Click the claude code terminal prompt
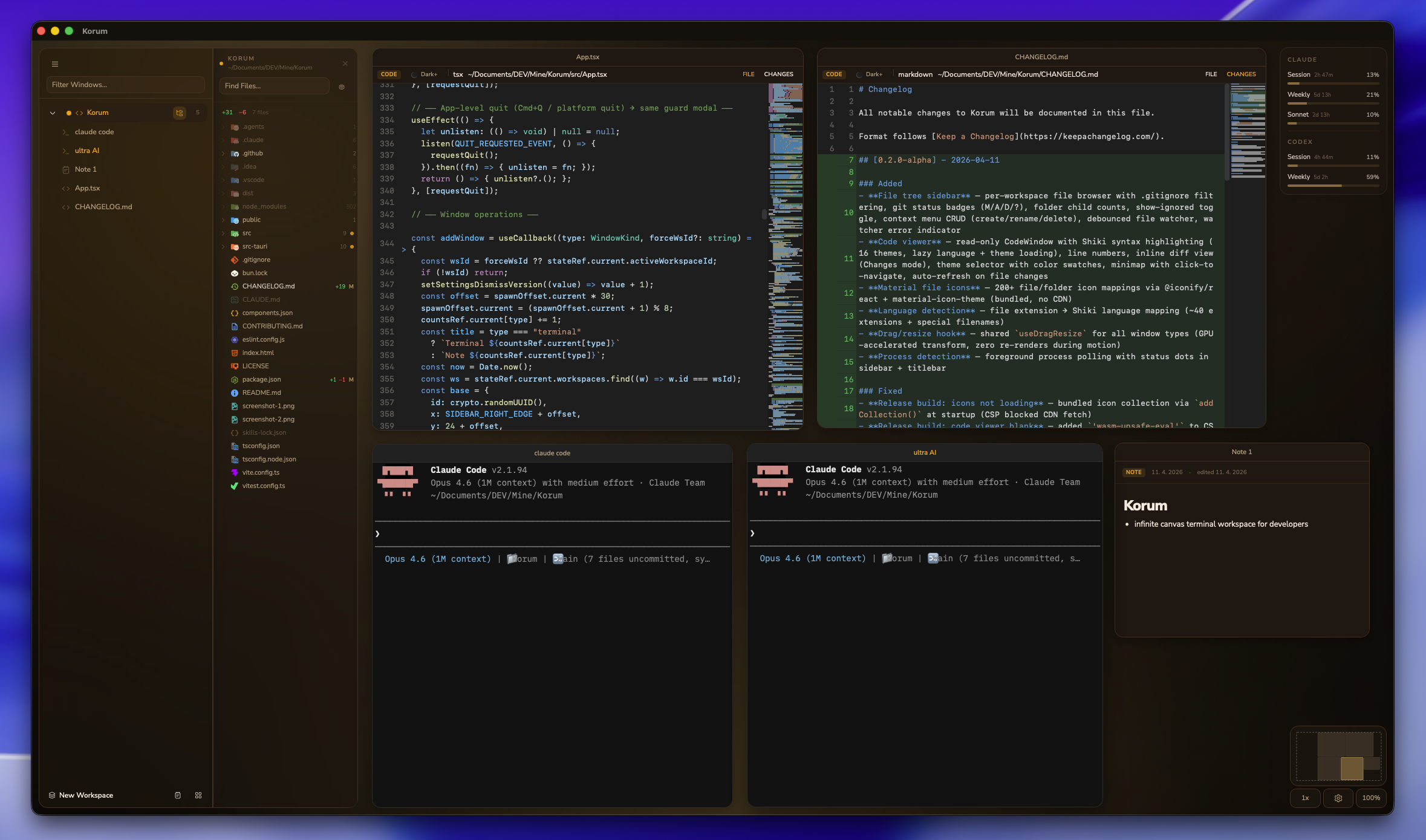 pos(552,533)
